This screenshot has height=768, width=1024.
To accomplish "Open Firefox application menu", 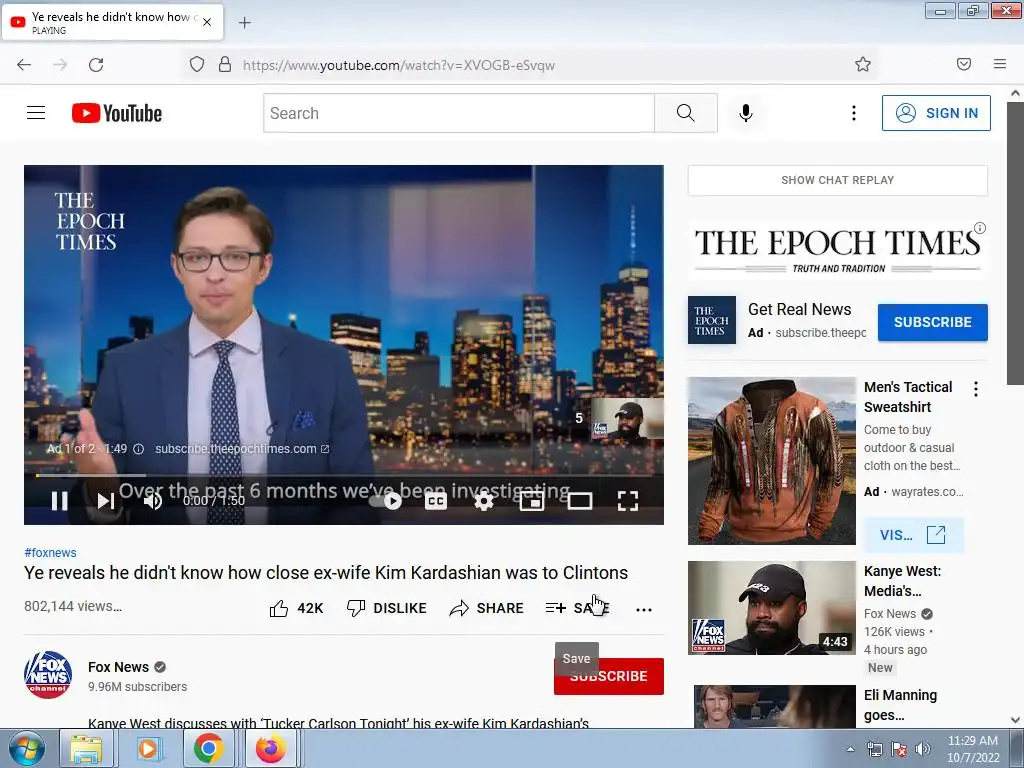I will tap(1000, 64).
